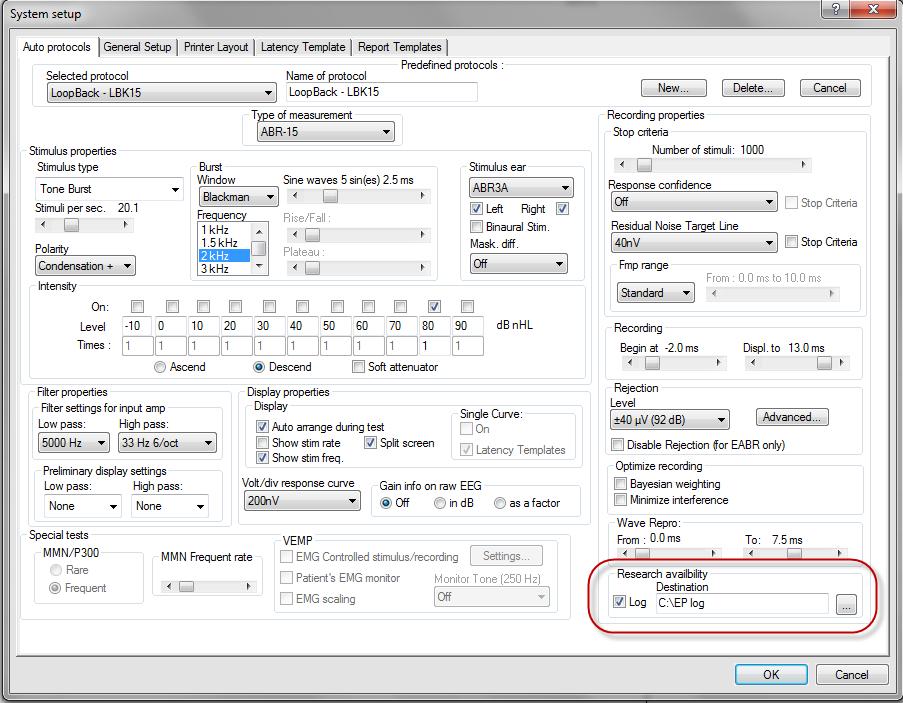Click the help question mark title button
This screenshot has width=903, height=703.
(836, 9)
